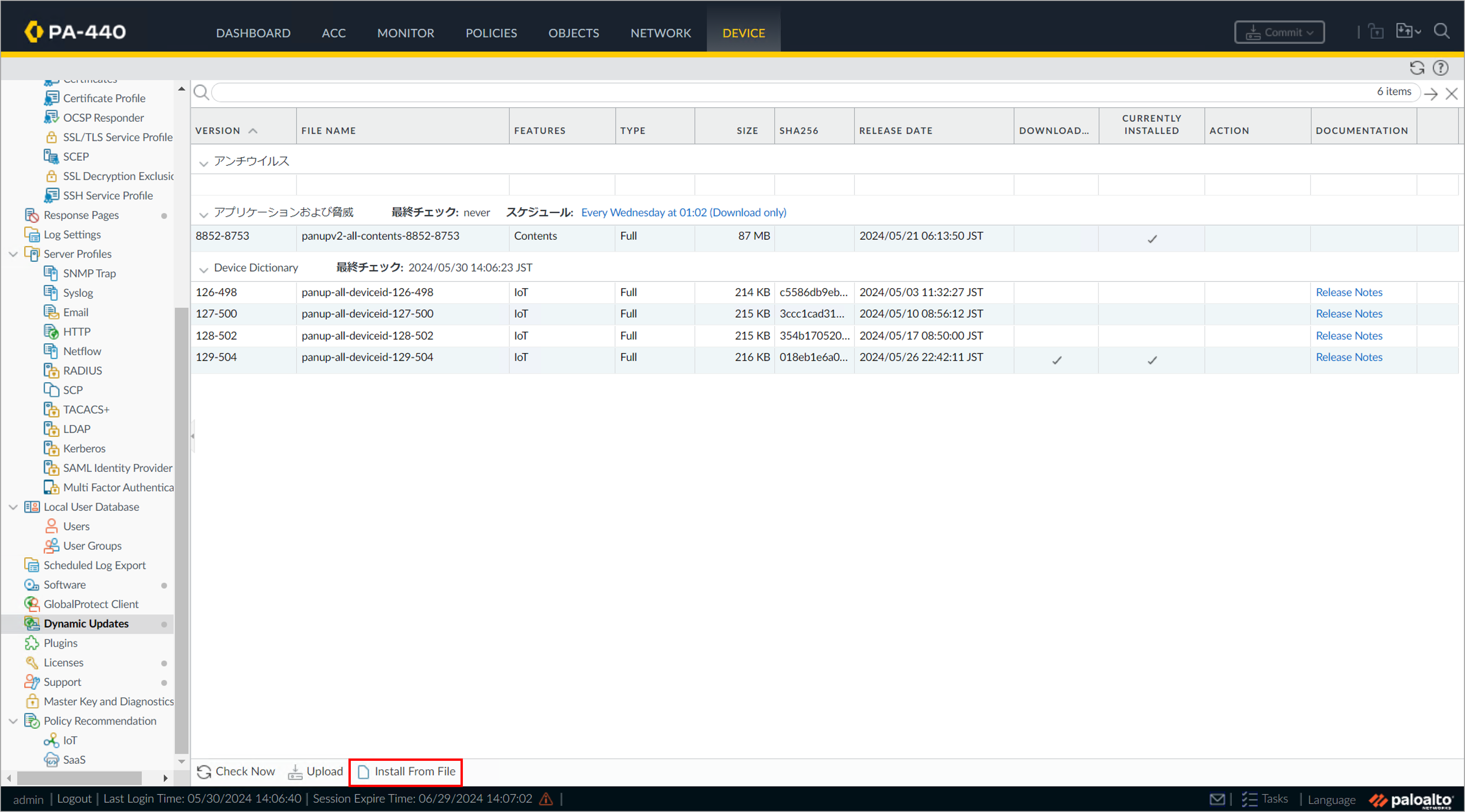Image resolution: width=1465 pixels, height=812 pixels.
Task: Click the Licenses key icon item
Action: click(63, 662)
